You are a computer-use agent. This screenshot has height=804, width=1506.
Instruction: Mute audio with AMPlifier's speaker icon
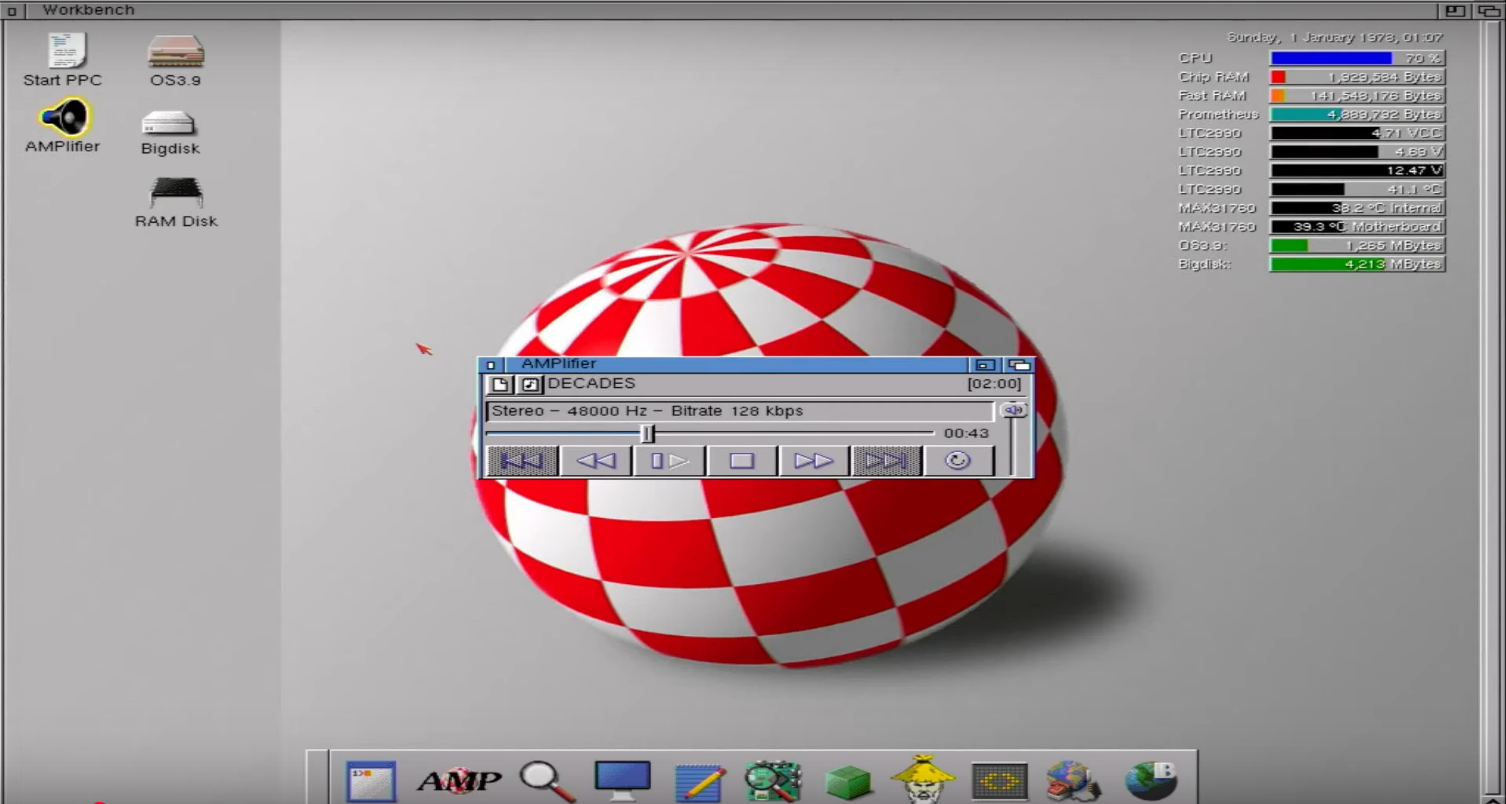click(x=1014, y=410)
